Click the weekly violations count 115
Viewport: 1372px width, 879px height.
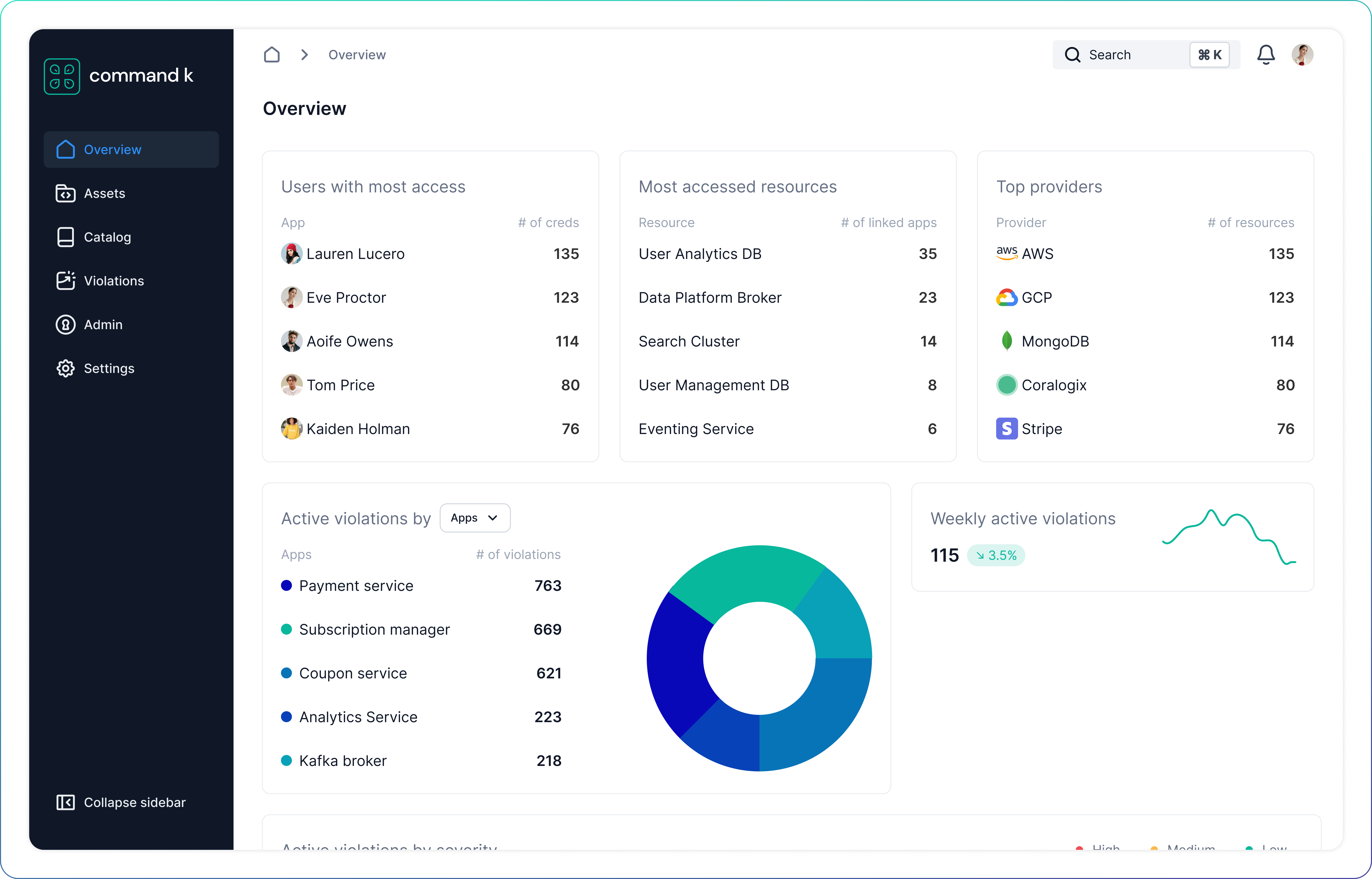(x=944, y=555)
